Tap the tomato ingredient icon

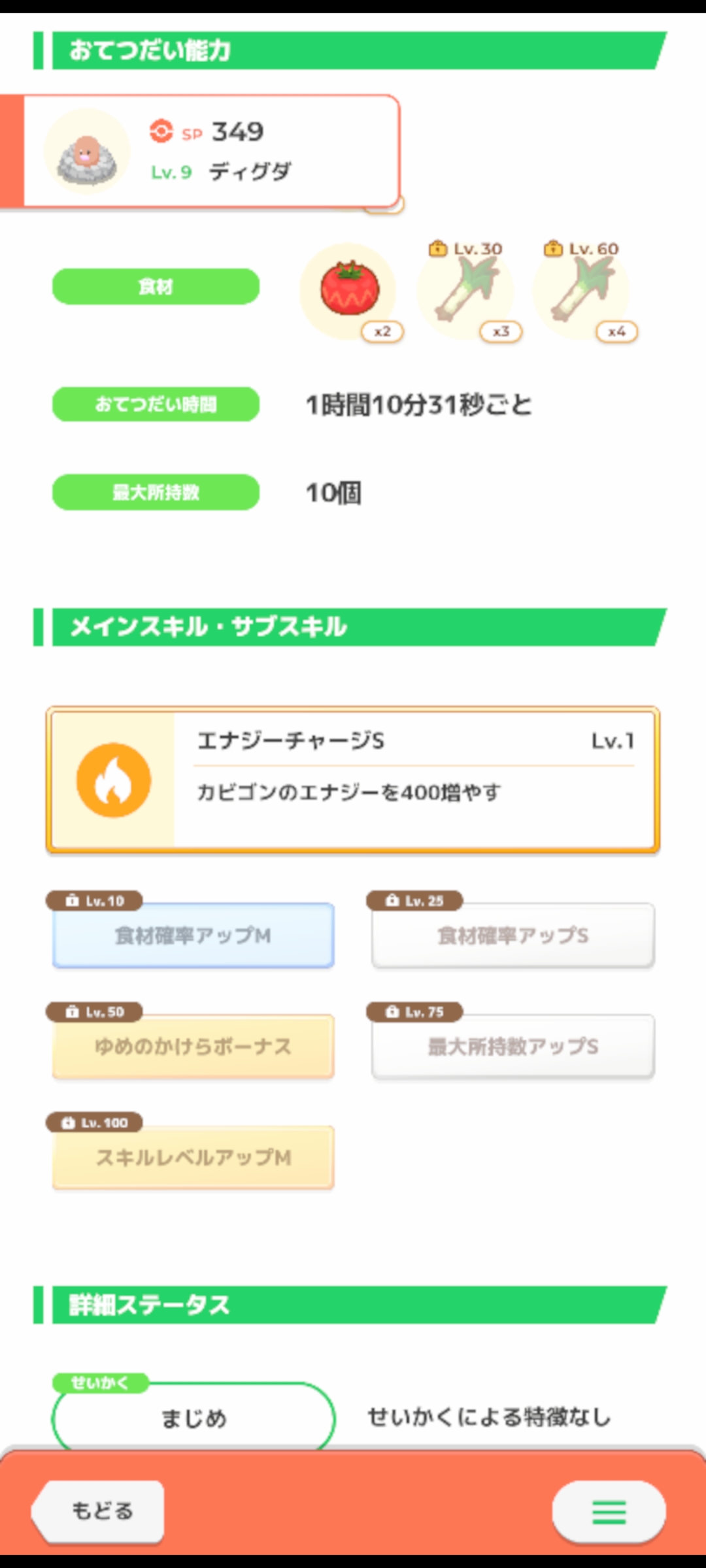click(349, 289)
